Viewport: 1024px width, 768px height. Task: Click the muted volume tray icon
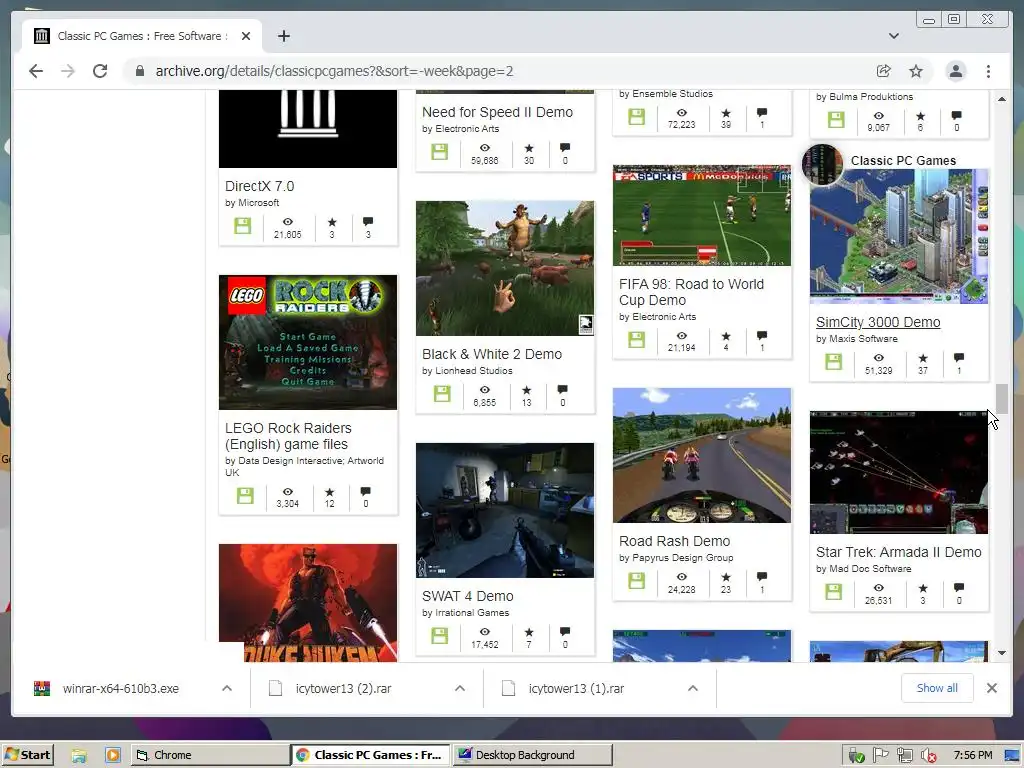(927, 756)
